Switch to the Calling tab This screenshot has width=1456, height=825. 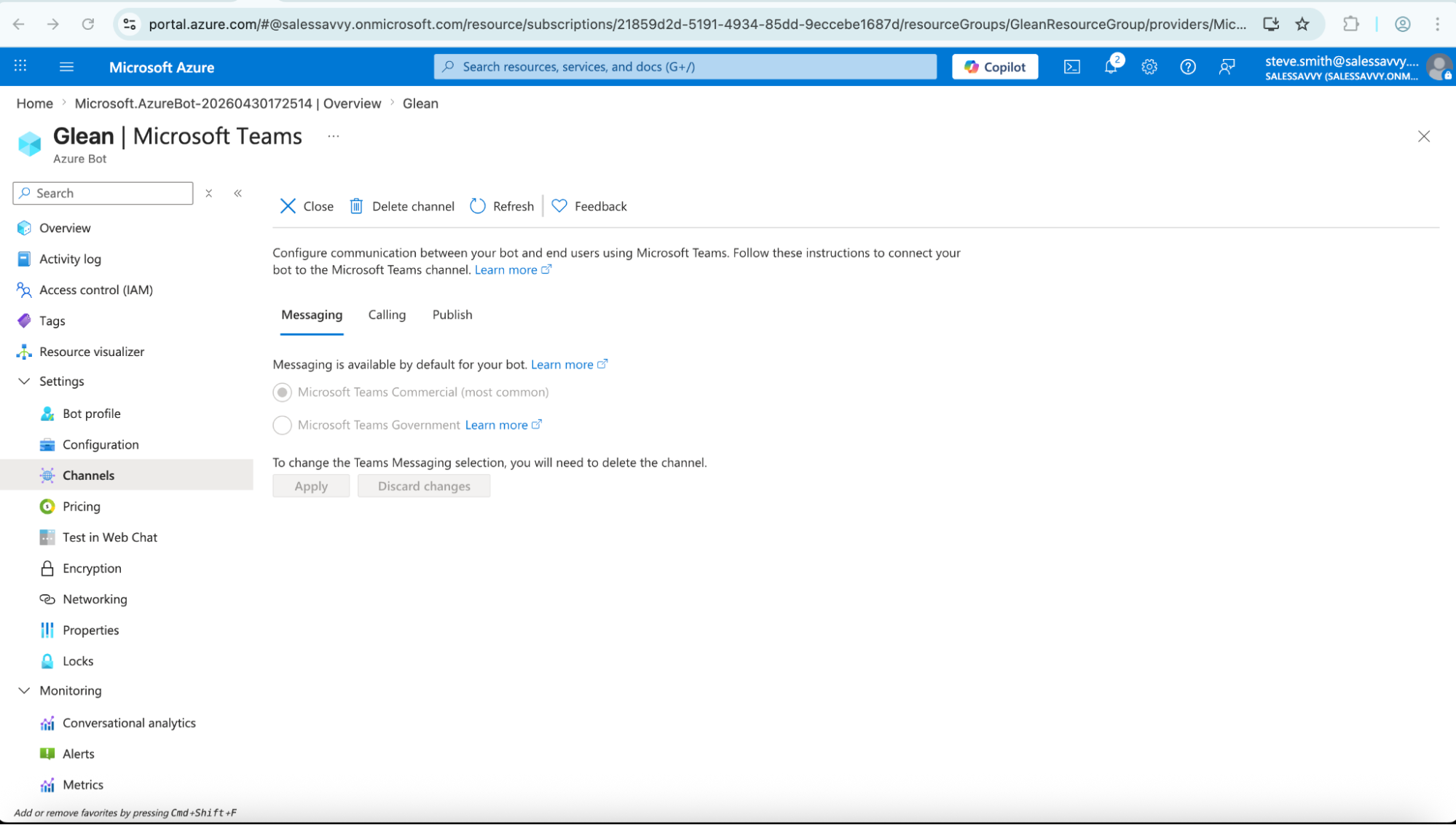[x=387, y=315]
